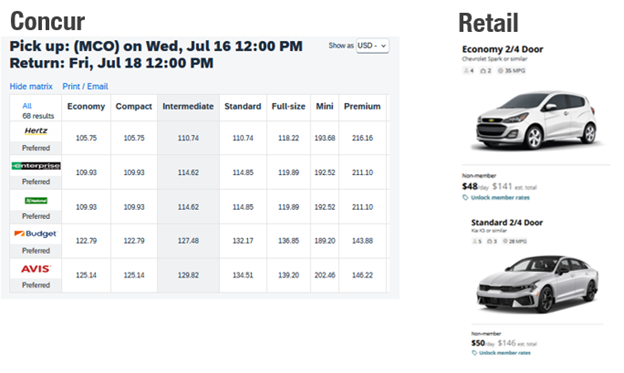Screen dimensions: 624x373
Task: Select the Standard column header
Action: 243,106
